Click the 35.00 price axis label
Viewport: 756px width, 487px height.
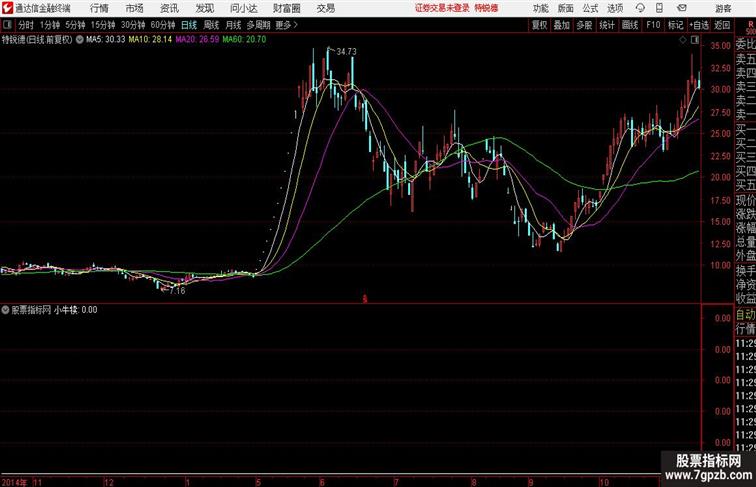[720, 46]
